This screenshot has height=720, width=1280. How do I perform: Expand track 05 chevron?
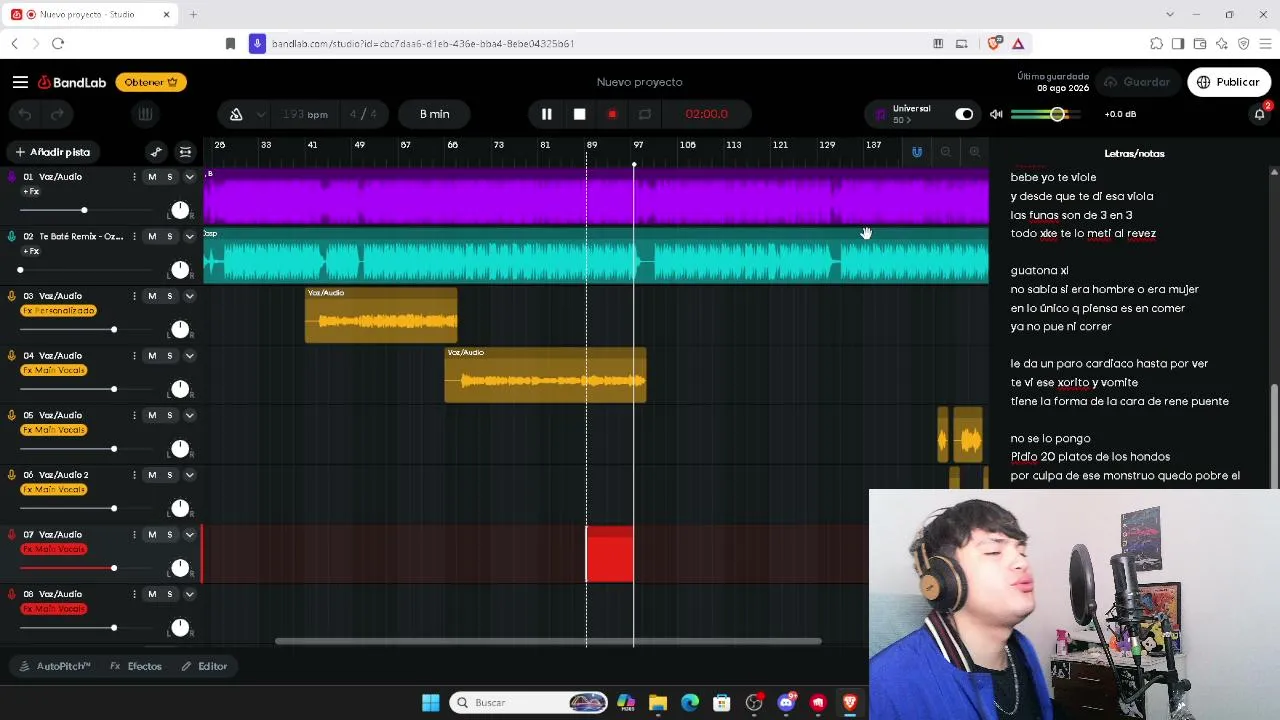[189, 415]
